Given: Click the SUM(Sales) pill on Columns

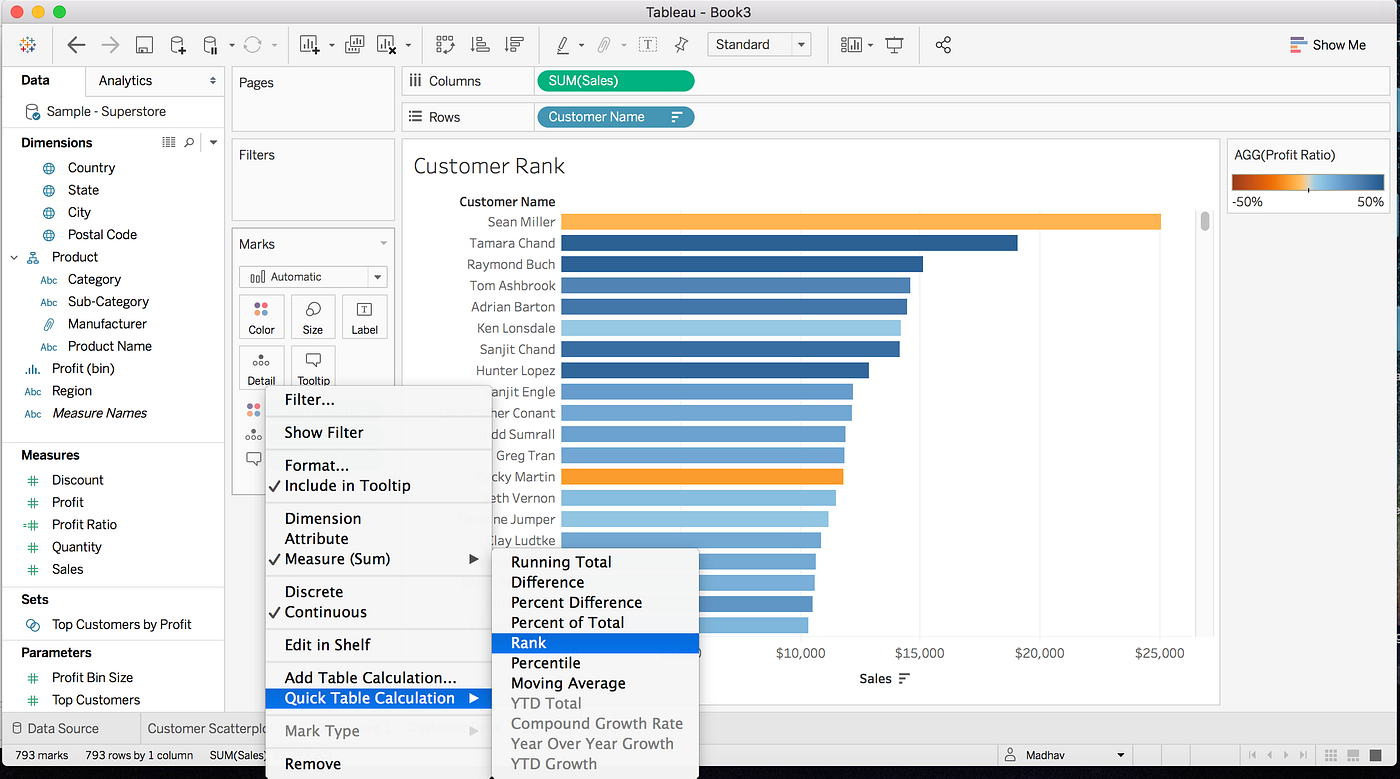Looking at the screenshot, I should (x=615, y=80).
